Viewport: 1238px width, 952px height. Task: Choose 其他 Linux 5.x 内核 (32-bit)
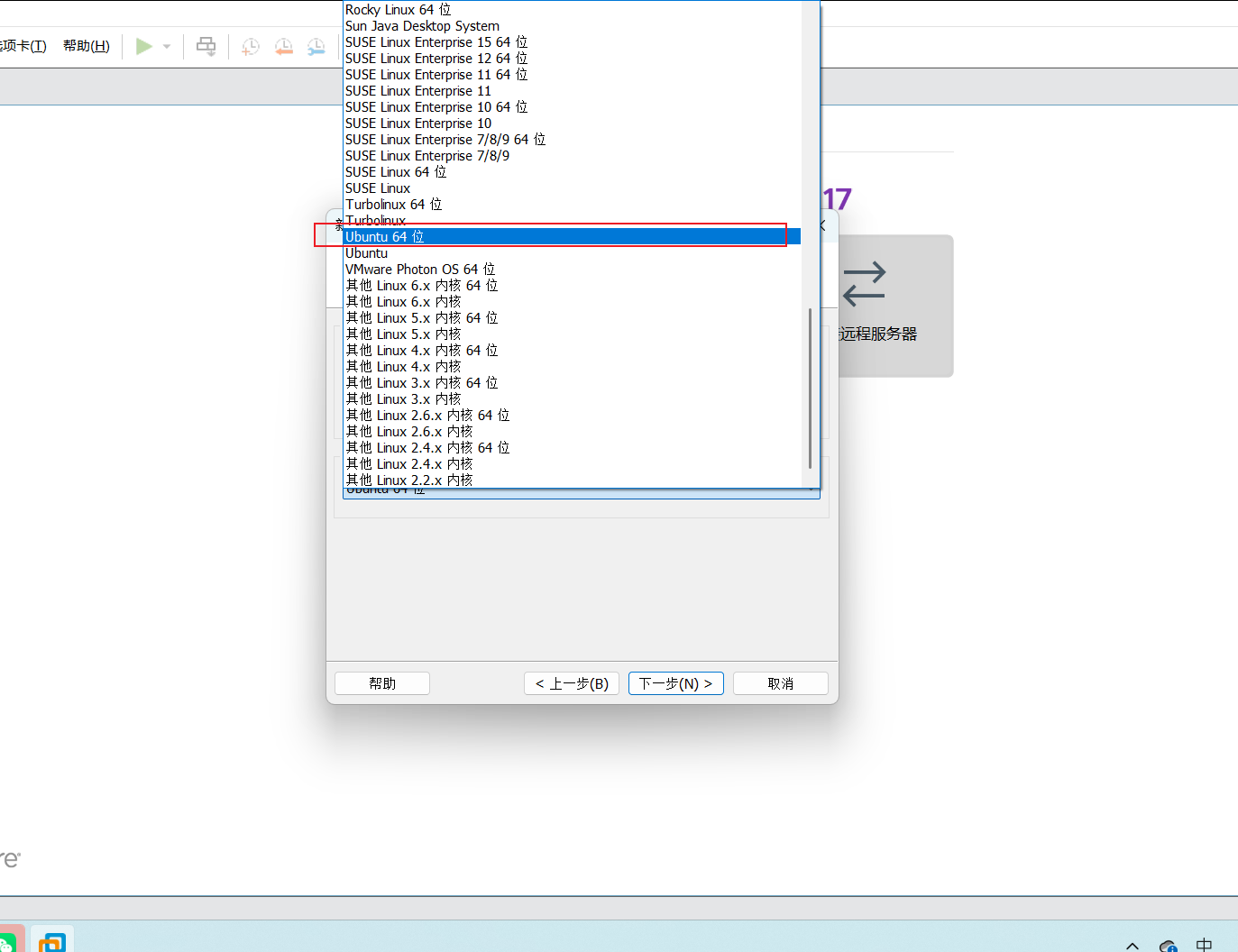pos(572,334)
